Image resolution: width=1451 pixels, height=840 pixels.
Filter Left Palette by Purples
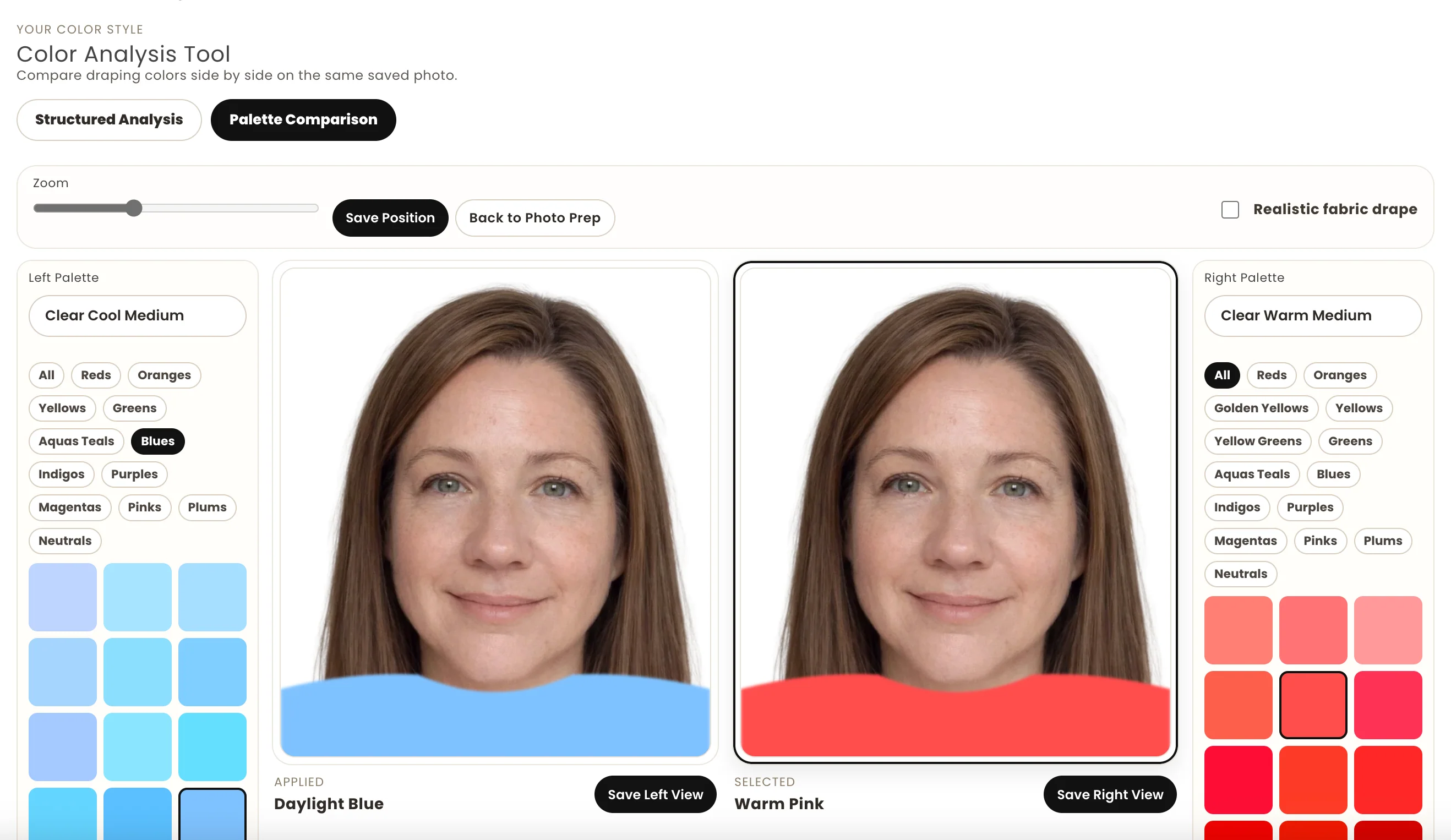tap(134, 474)
